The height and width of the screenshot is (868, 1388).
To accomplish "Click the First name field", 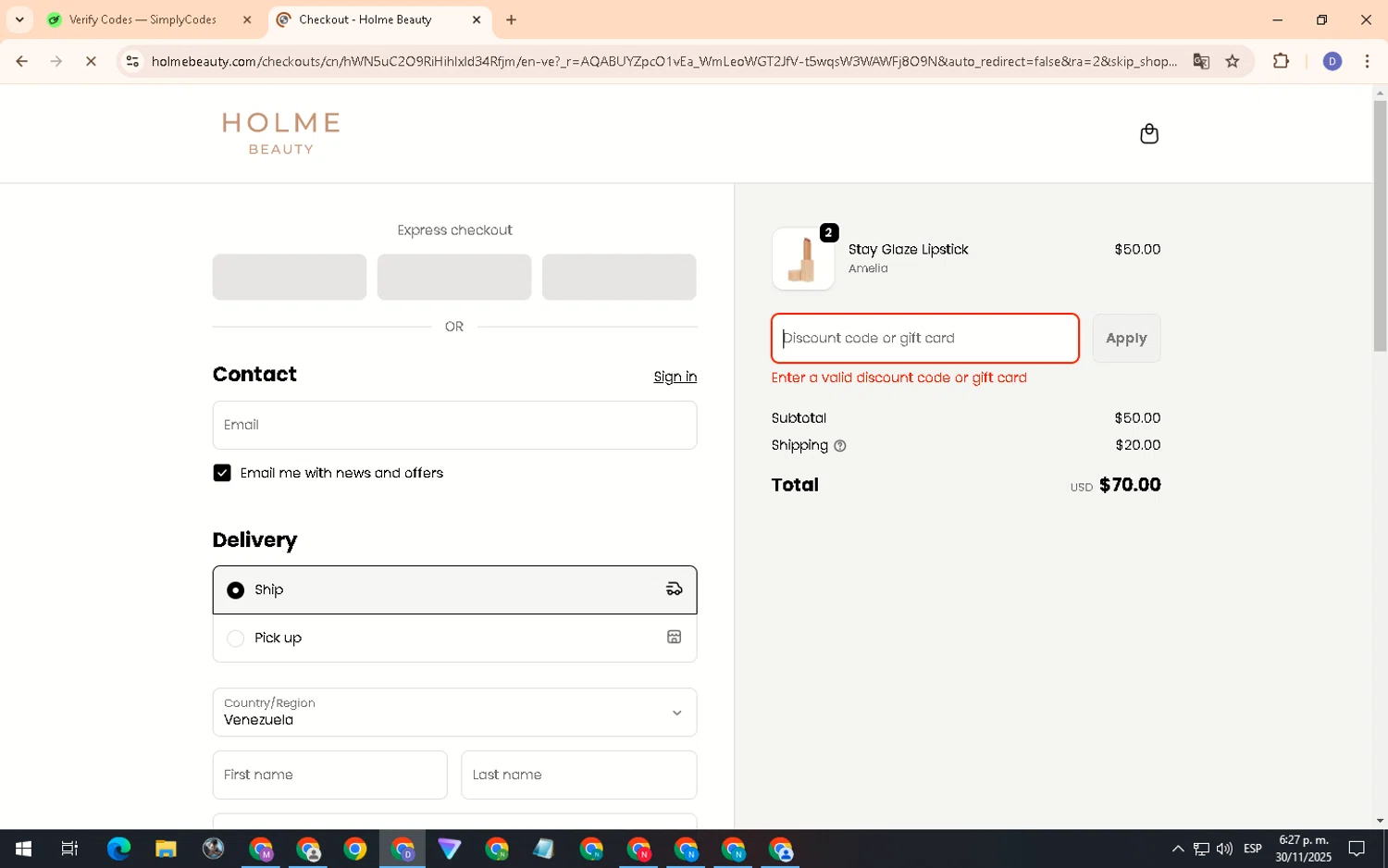I will [329, 775].
